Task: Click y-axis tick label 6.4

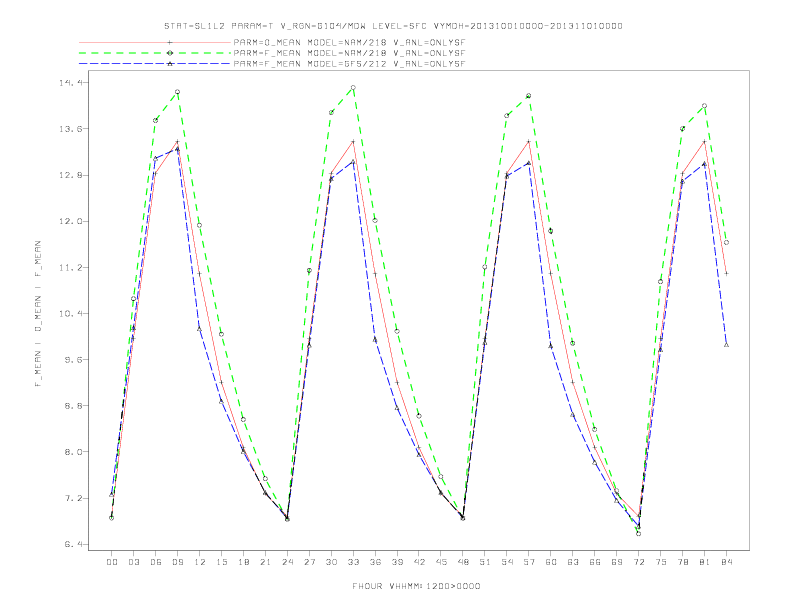Action: (x=74, y=544)
